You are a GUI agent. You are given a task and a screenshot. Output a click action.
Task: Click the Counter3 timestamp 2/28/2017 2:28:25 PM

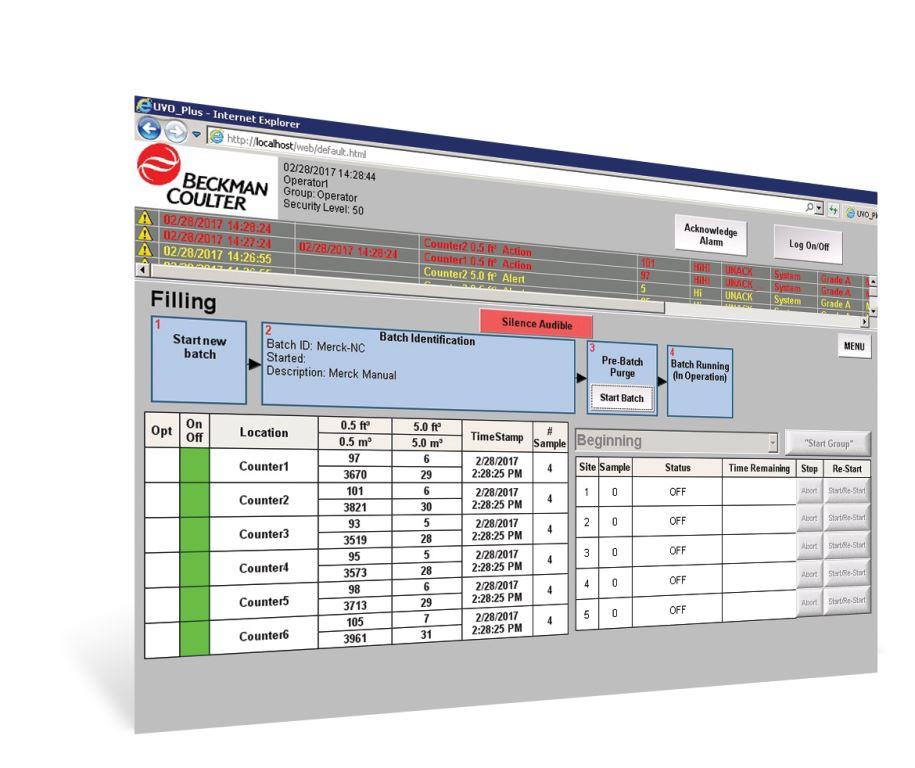(497, 529)
